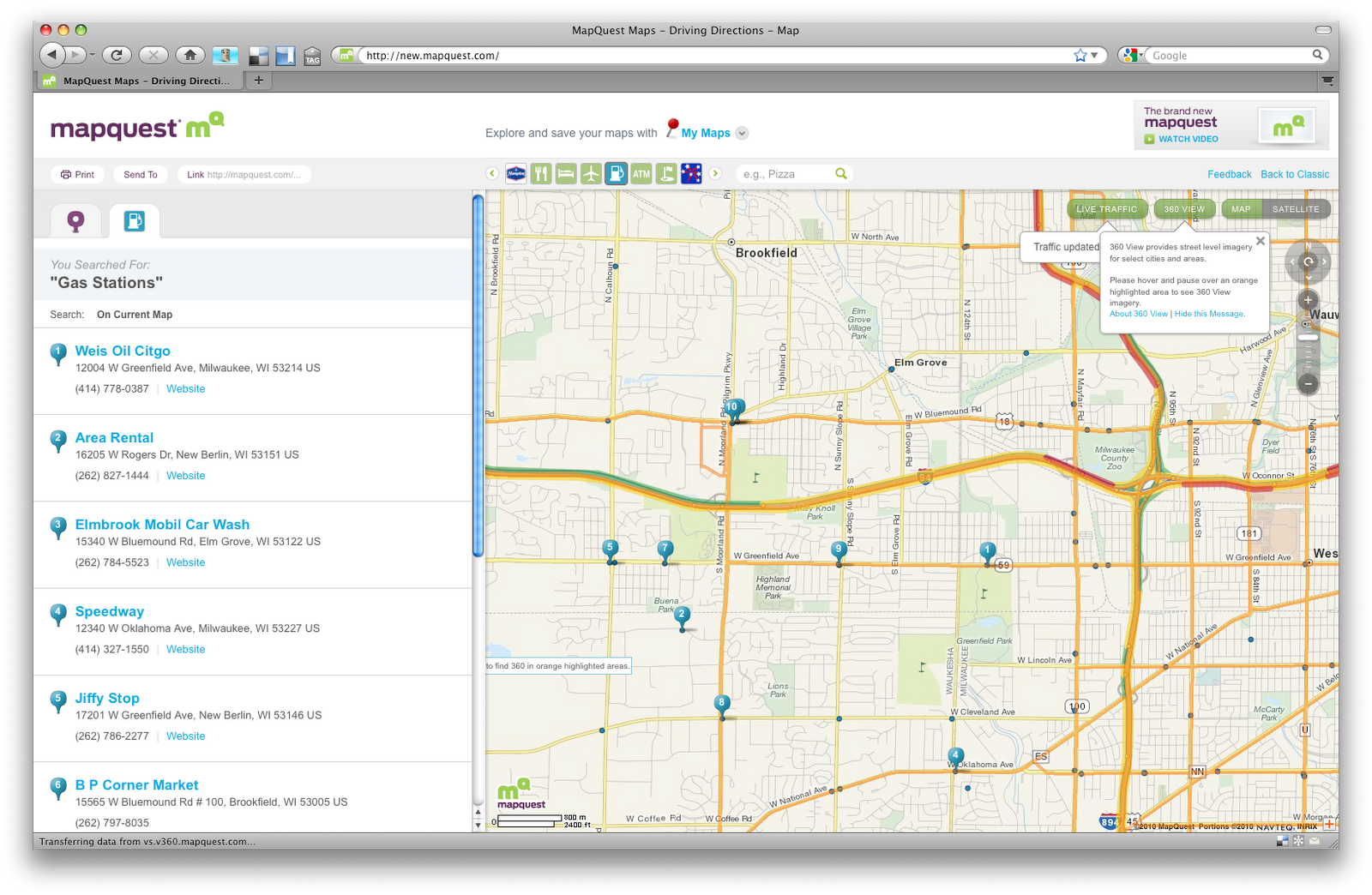
Task: Click the Back to Classic link
Action: tap(1295, 174)
